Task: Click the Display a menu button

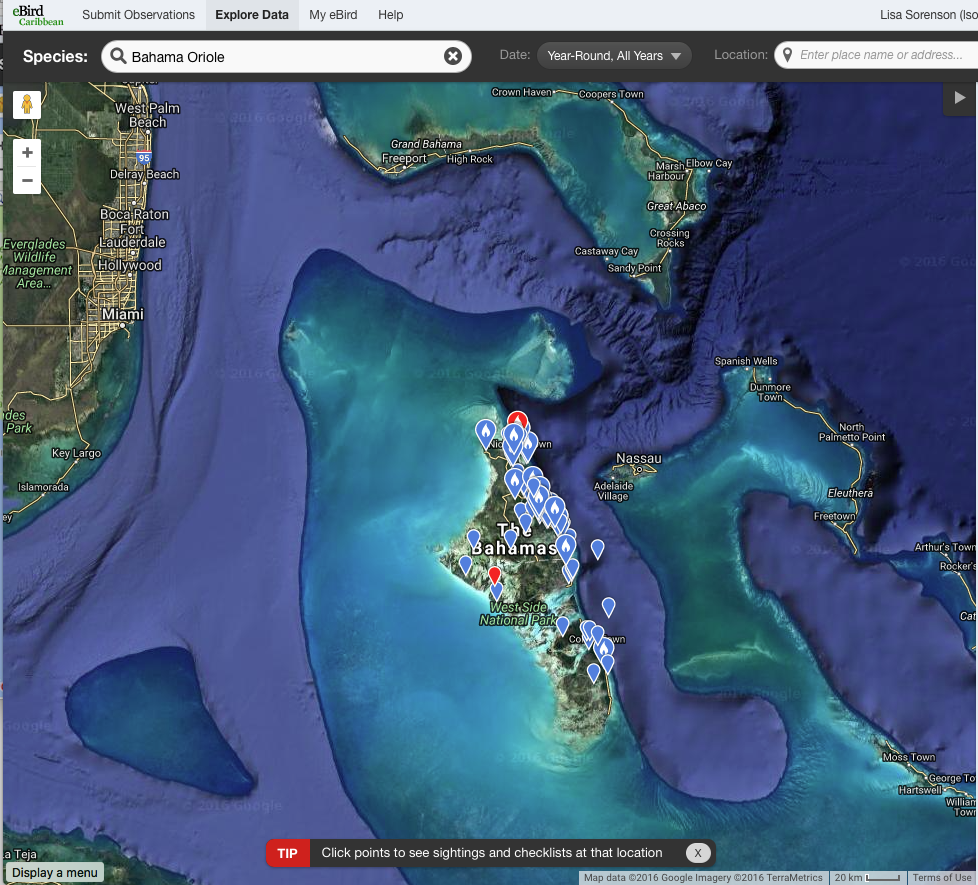Action: (55, 873)
